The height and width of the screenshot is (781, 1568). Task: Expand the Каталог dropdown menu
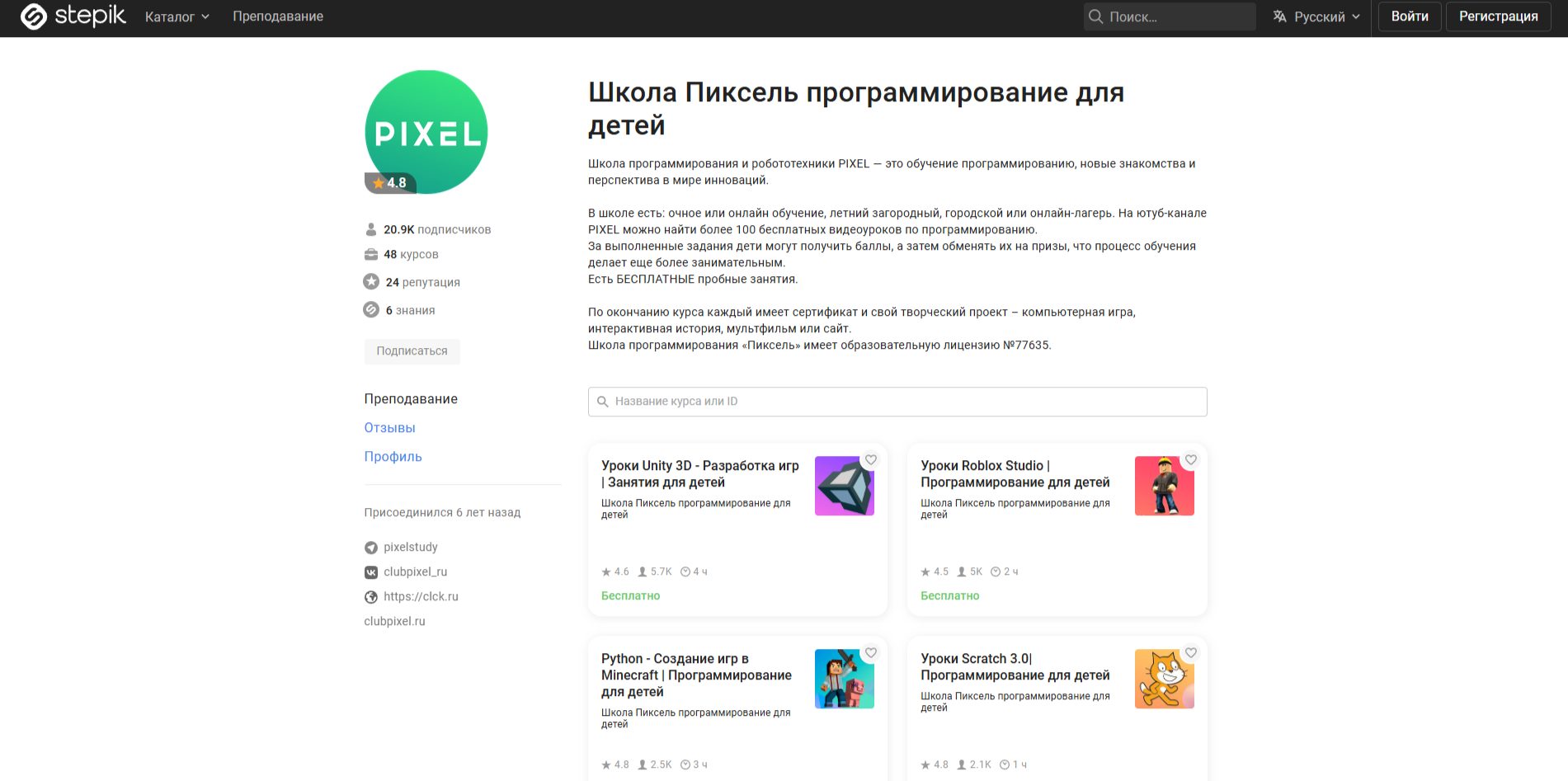coord(177,16)
